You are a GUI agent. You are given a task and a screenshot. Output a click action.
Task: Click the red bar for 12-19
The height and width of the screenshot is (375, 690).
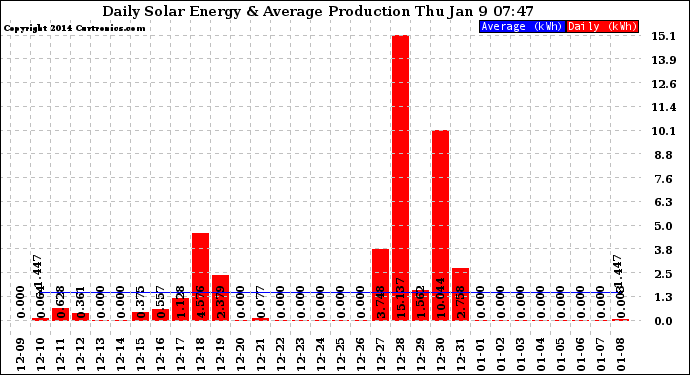[220, 298]
